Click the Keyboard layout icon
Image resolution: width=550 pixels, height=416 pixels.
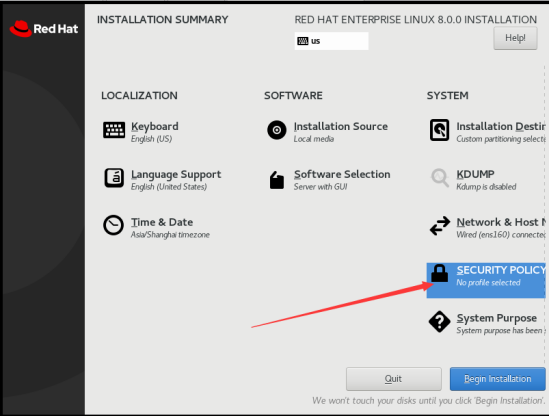click(114, 130)
